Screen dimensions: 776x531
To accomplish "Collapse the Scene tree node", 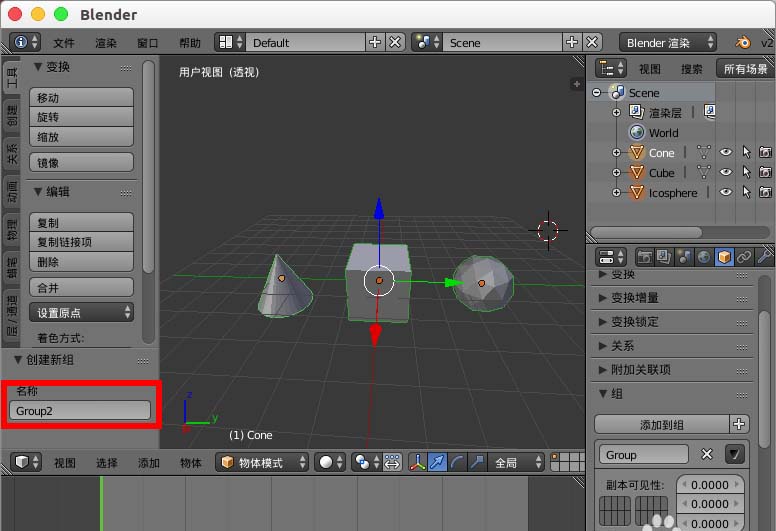I will tap(597, 93).
